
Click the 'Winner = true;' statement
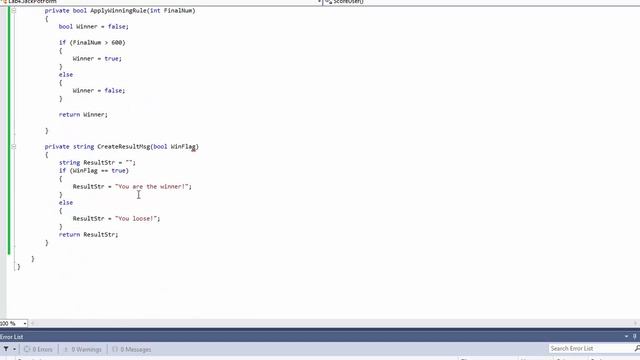(x=97, y=58)
